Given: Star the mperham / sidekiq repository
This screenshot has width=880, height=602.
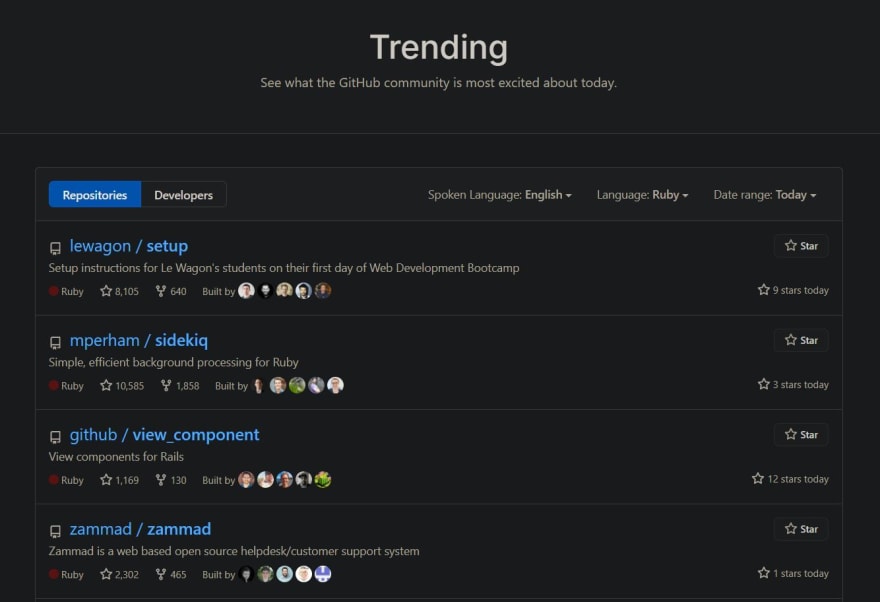Looking at the screenshot, I should (801, 340).
